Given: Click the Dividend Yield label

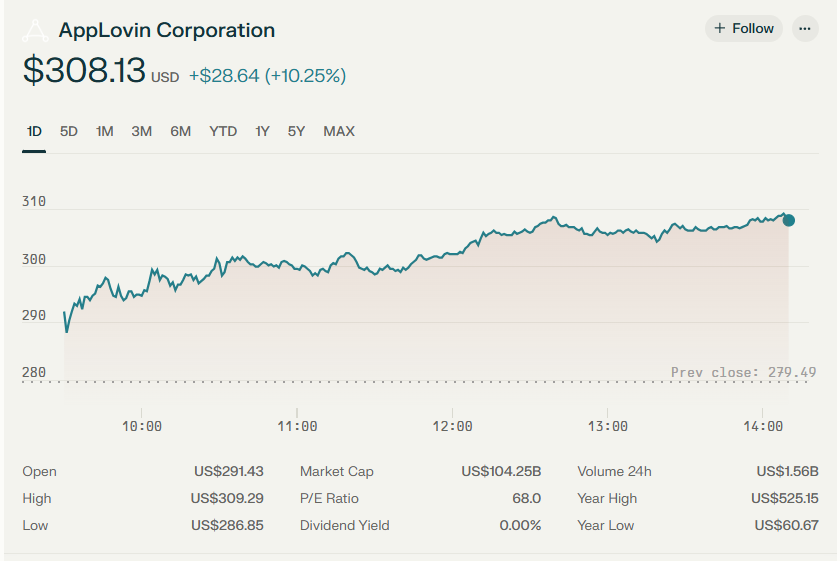Looking at the screenshot, I should (x=344, y=525).
